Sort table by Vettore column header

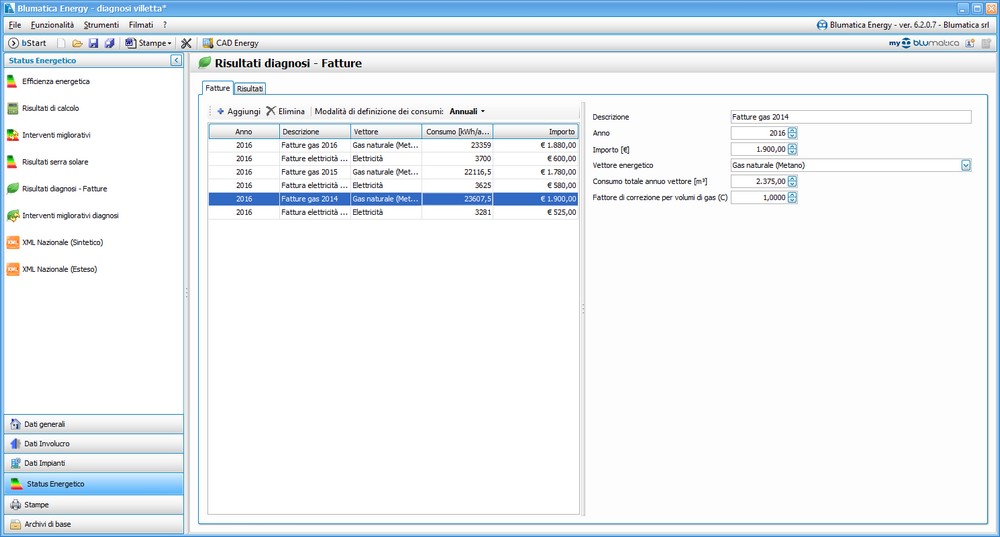386,131
